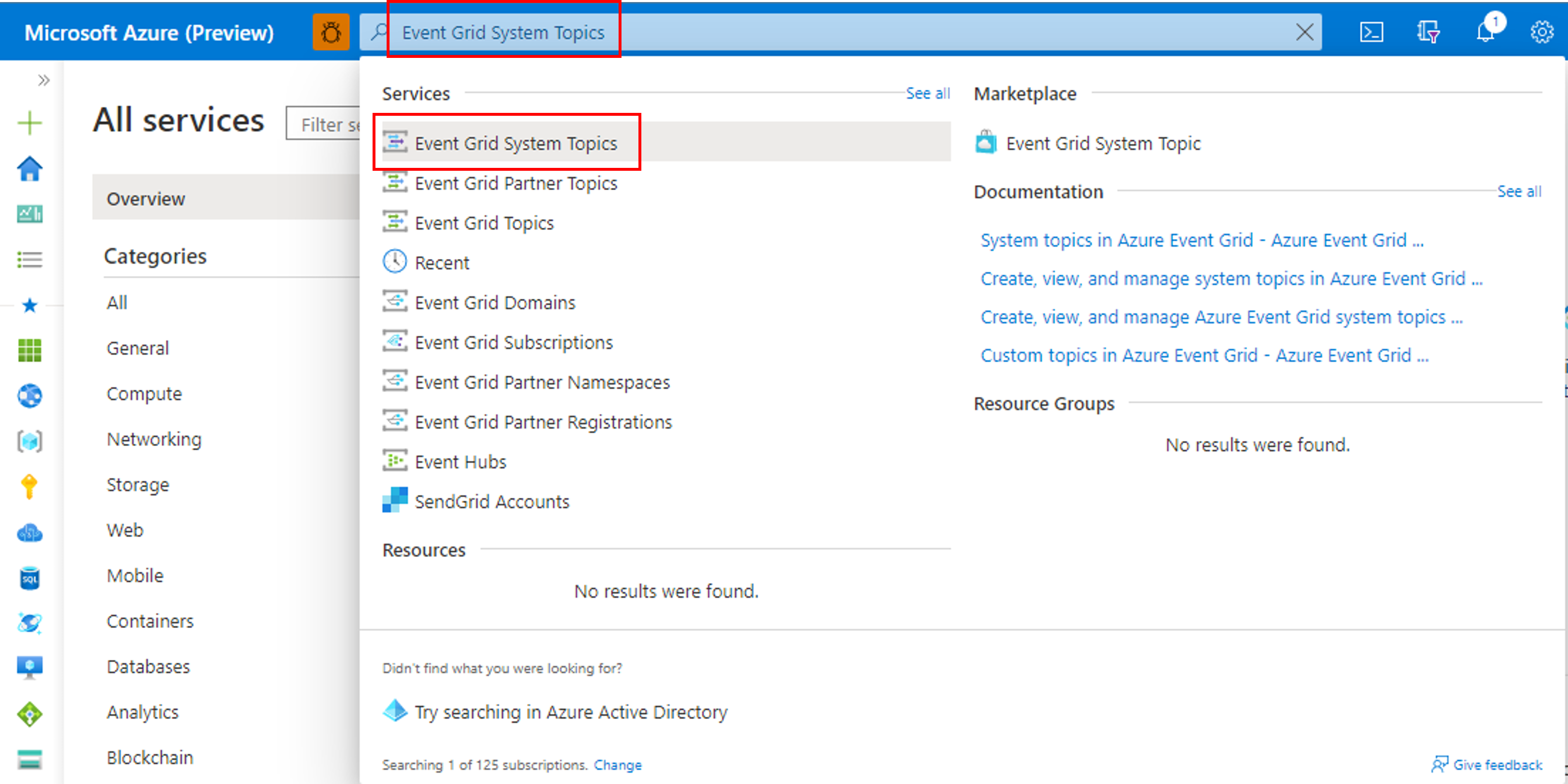Click the Event Hubs icon

[396, 461]
